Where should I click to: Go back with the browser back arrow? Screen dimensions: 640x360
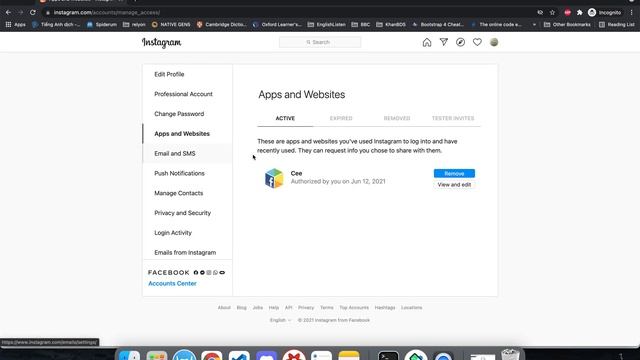(x=8, y=13)
